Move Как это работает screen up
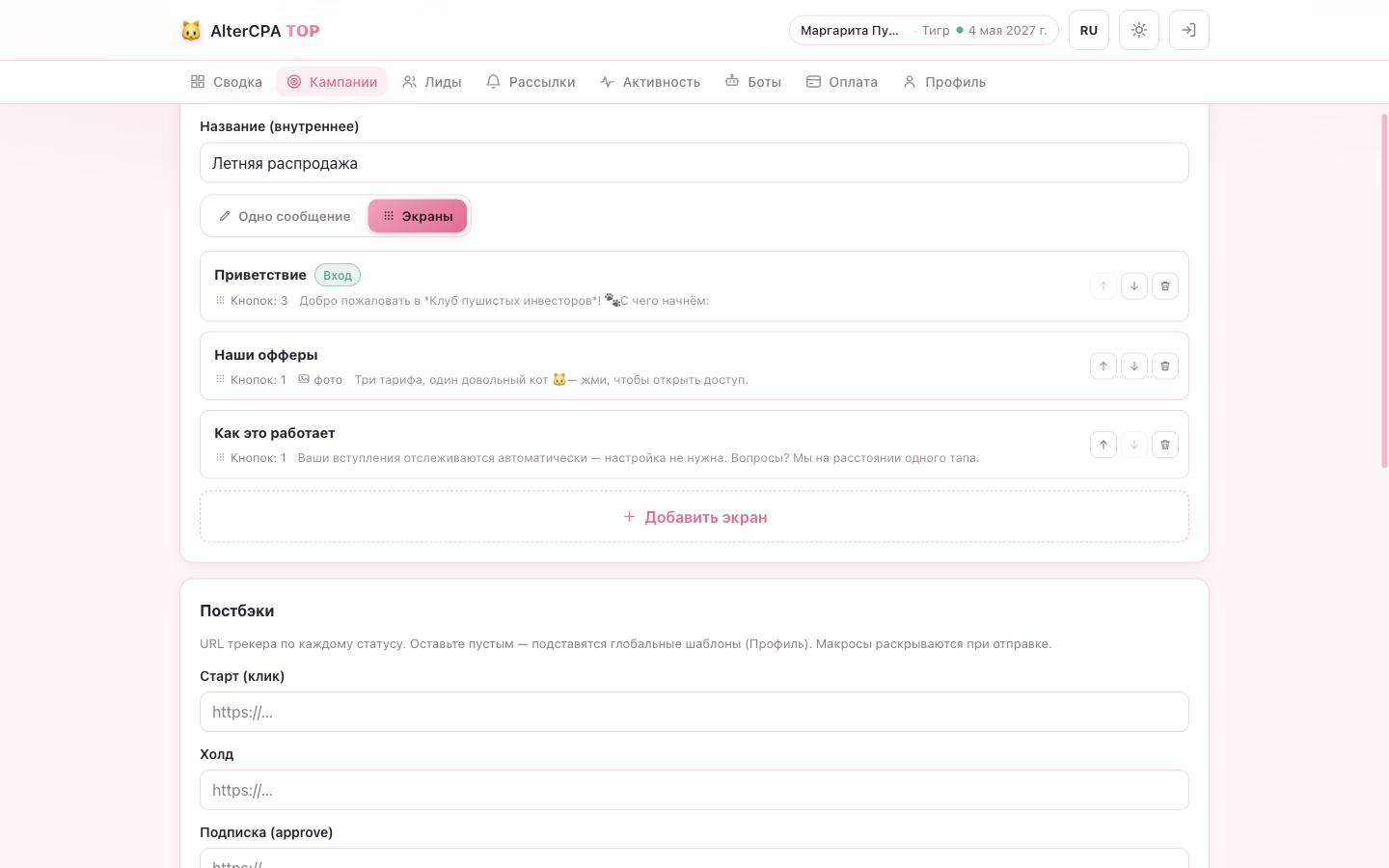The image size is (1389, 868). pyautogui.click(x=1103, y=445)
